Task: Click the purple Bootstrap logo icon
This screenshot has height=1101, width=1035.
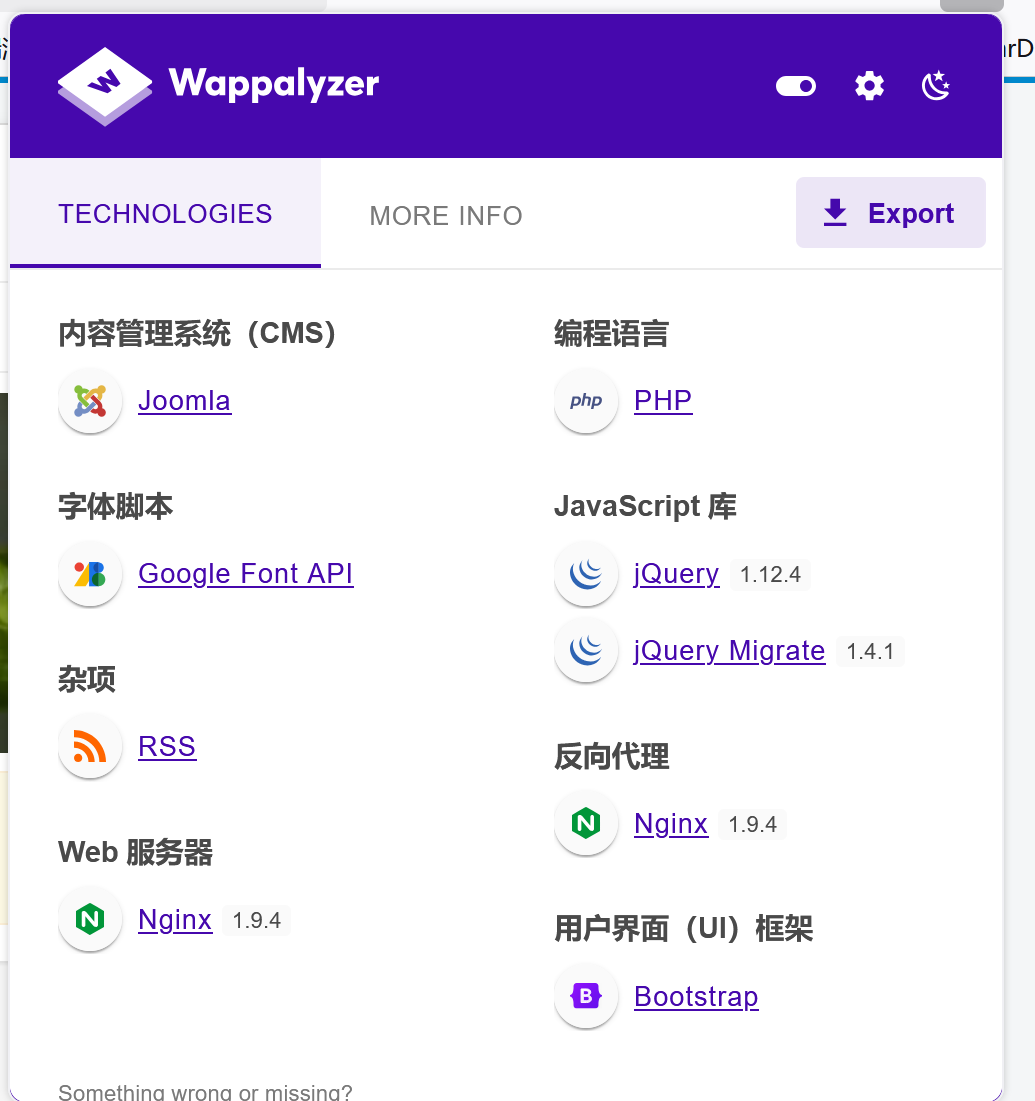Action: tap(586, 996)
